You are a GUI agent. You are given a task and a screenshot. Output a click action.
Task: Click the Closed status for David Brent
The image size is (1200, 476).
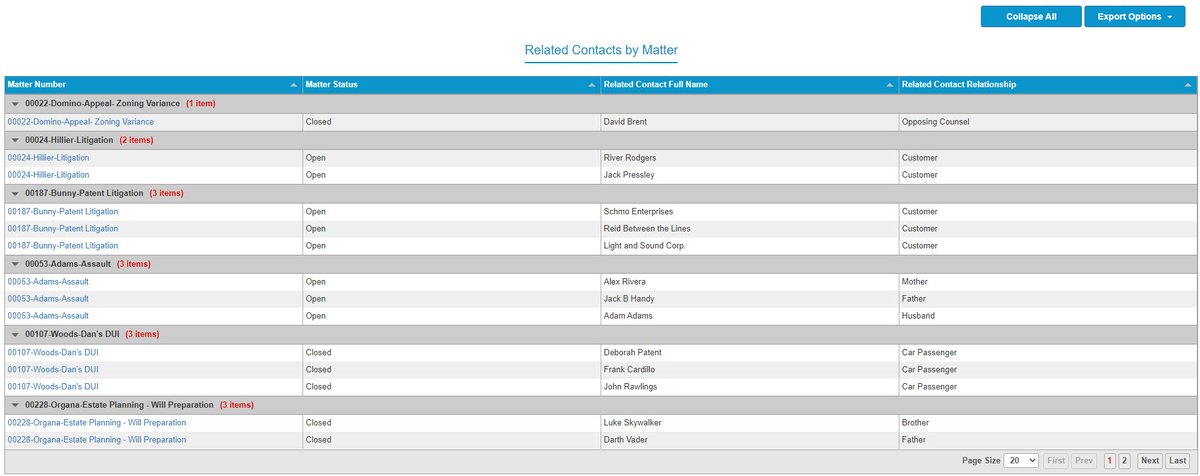click(451, 122)
